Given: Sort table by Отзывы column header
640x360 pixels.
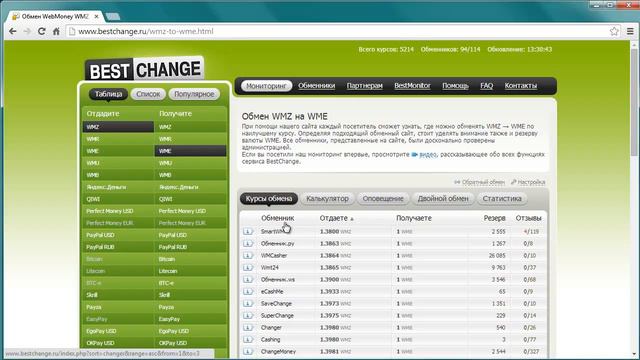Looking at the screenshot, I should point(528,218).
